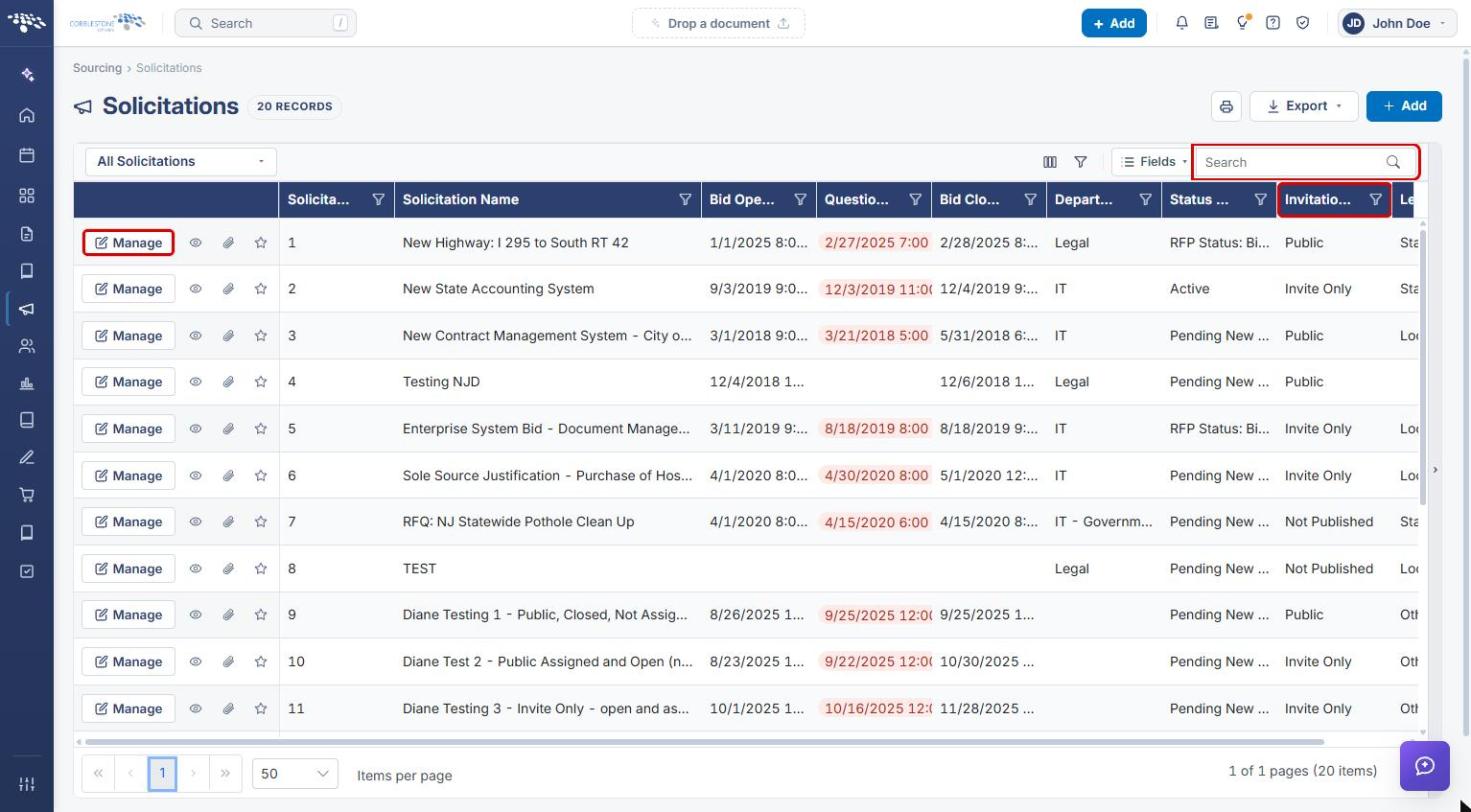Viewport: 1471px width, 812px height.
Task: Click attachment paperclip for New State Accounting System
Action: coord(228,289)
